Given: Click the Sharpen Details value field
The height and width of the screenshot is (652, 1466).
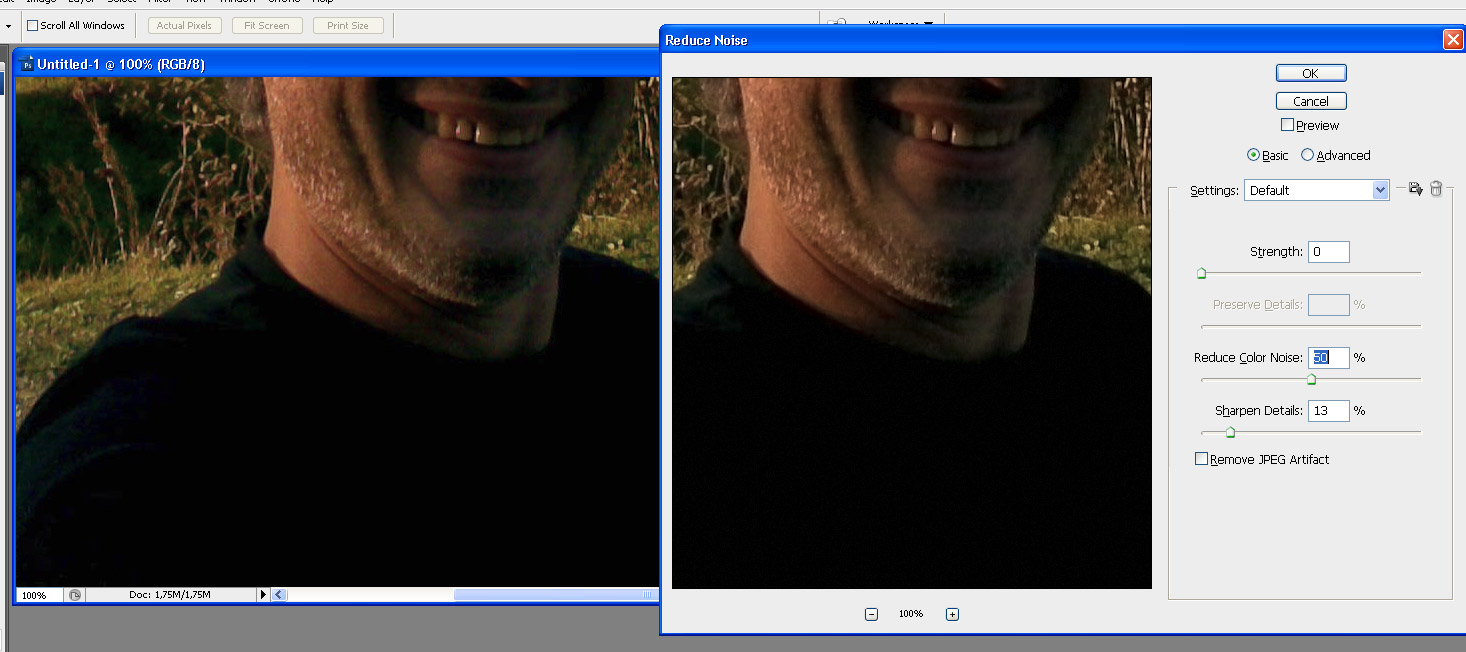Looking at the screenshot, I should (x=1328, y=410).
